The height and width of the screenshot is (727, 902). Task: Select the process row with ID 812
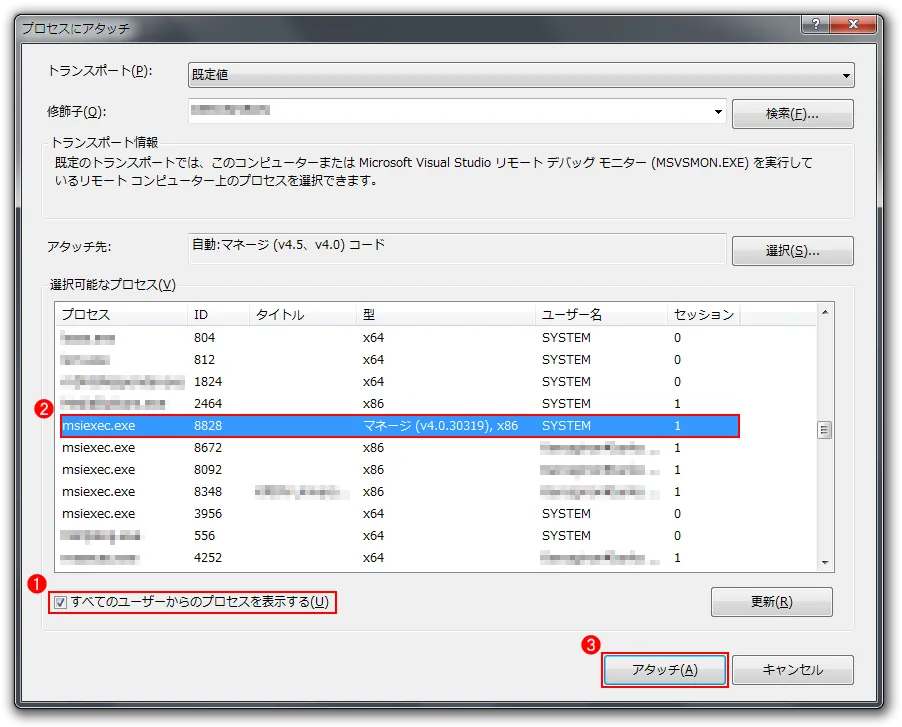point(400,359)
